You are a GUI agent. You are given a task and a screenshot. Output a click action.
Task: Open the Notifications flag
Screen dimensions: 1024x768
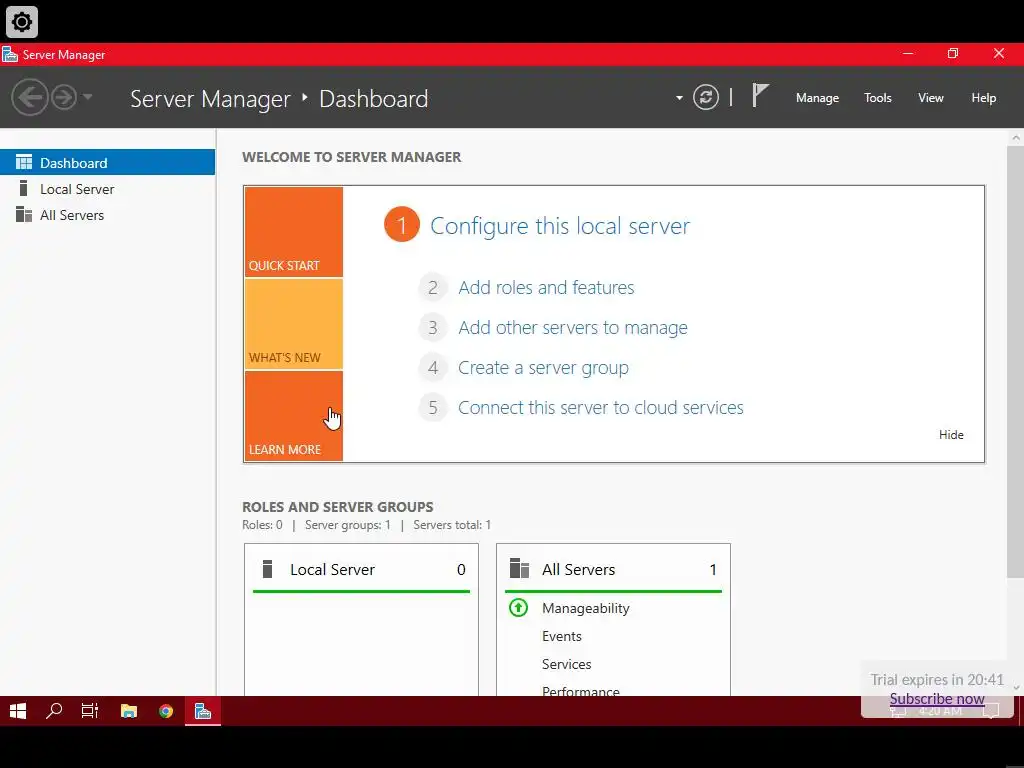click(x=760, y=95)
